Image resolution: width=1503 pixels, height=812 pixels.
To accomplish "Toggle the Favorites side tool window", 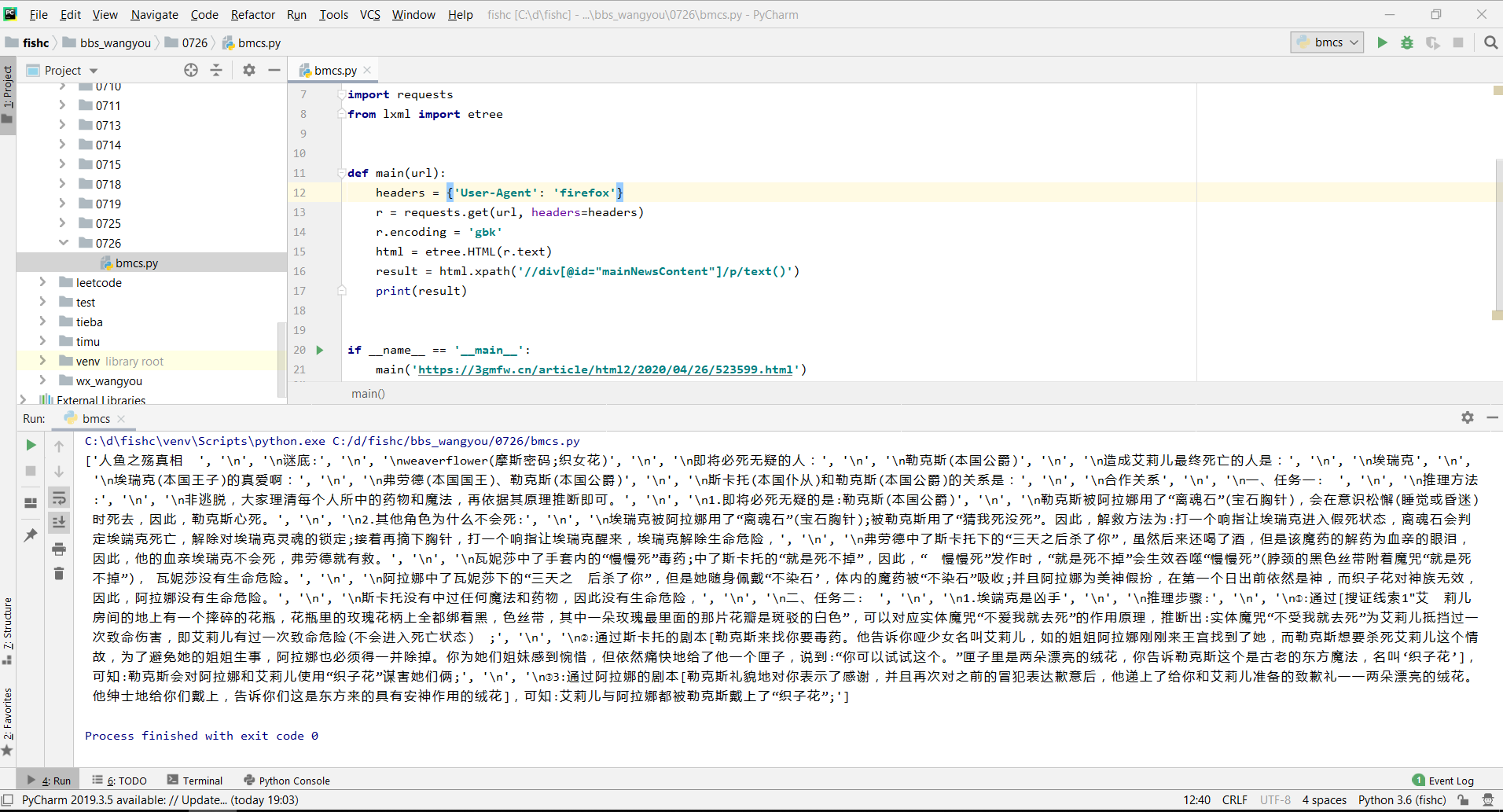I will [x=7, y=721].
